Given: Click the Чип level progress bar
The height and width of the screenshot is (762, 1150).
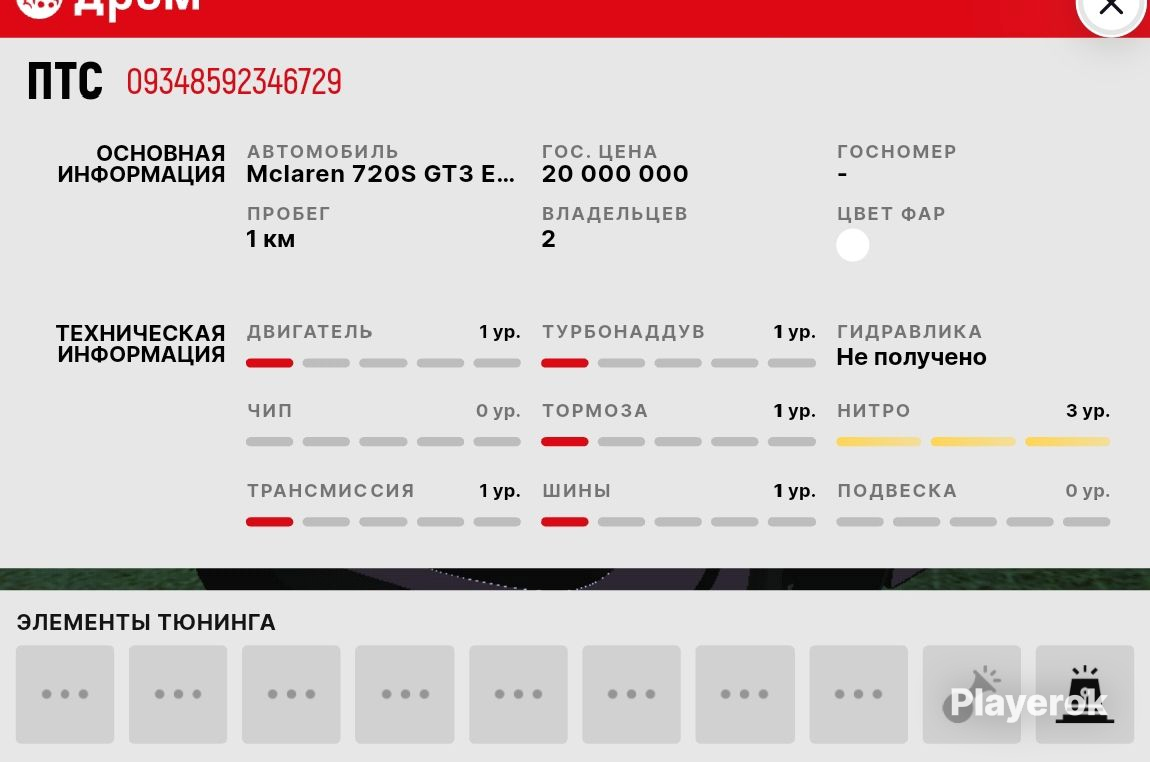Looking at the screenshot, I should tap(384, 442).
